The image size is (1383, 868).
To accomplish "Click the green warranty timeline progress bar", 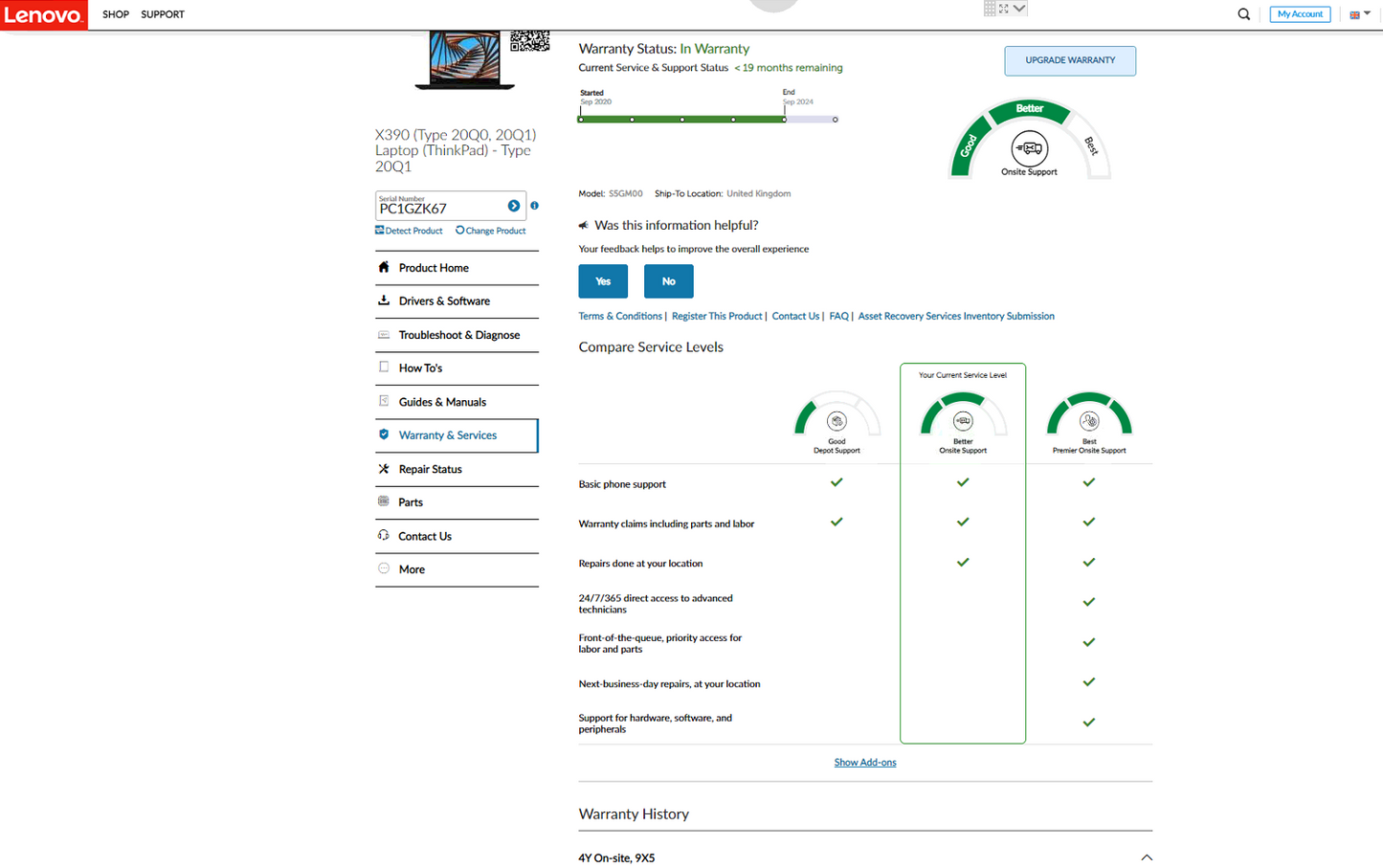I will click(681, 120).
